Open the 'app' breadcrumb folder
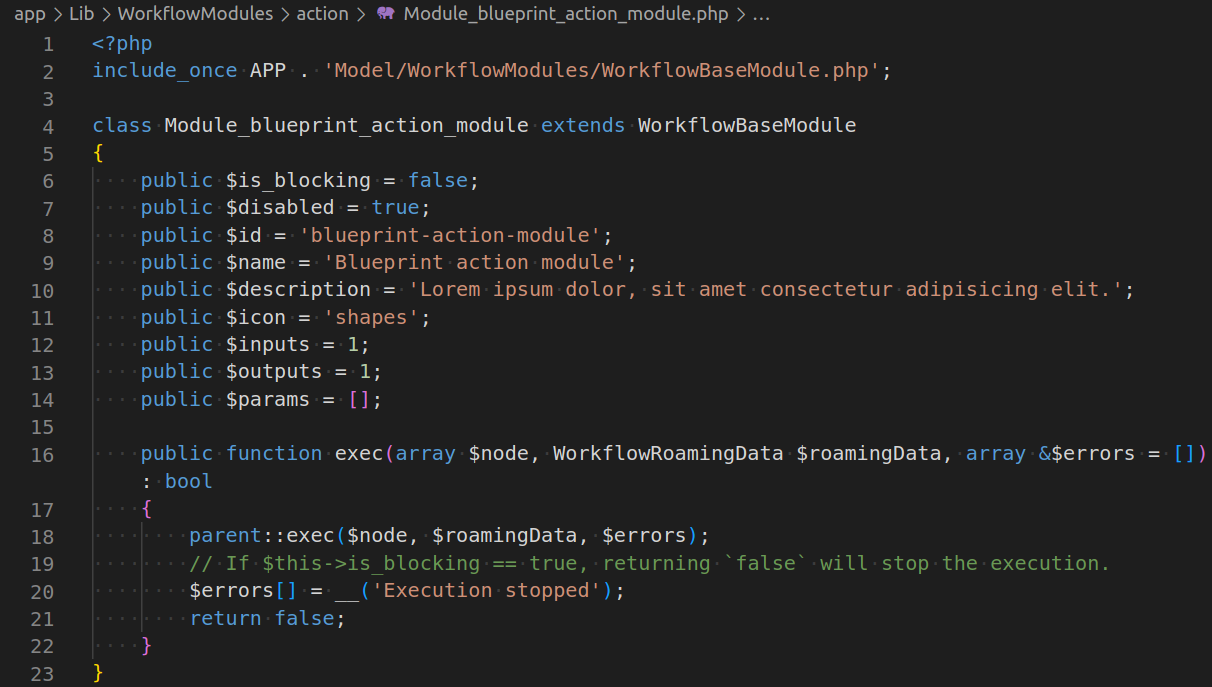Screen dimensions: 1212x687 (x=30, y=14)
